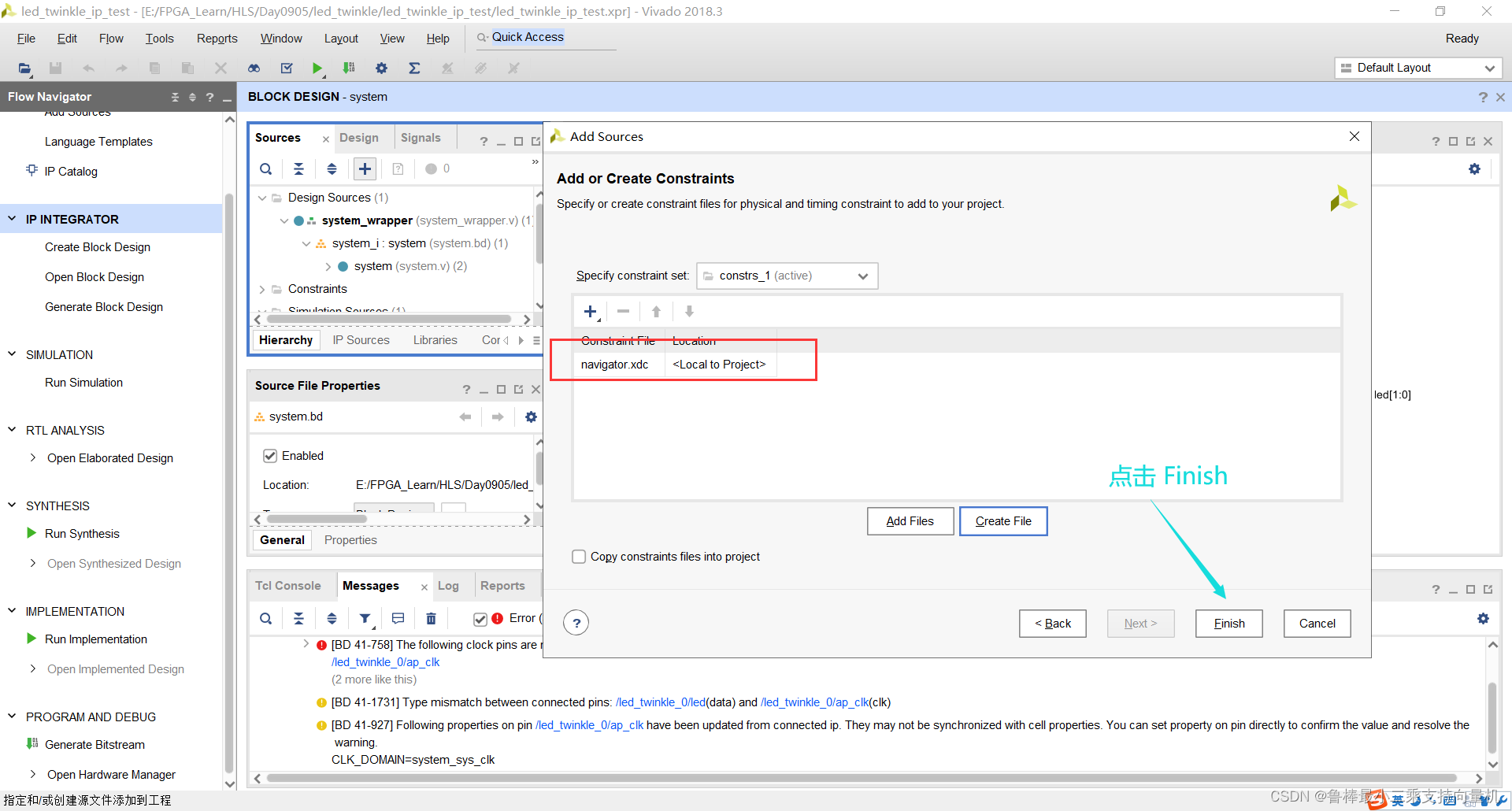1512x811 pixels.
Task: Toggle the Error messages checkbox
Action: coord(480,619)
